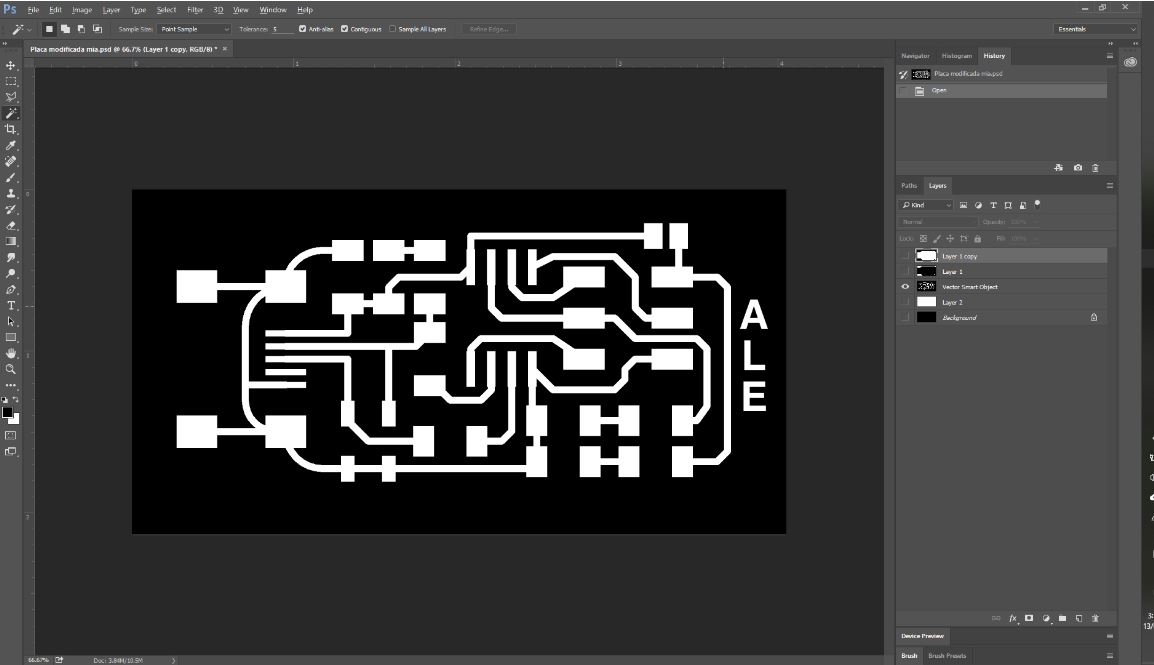1154x665 pixels.
Task: Create new fill or adjustment layer
Action: (x=1046, y=619)
